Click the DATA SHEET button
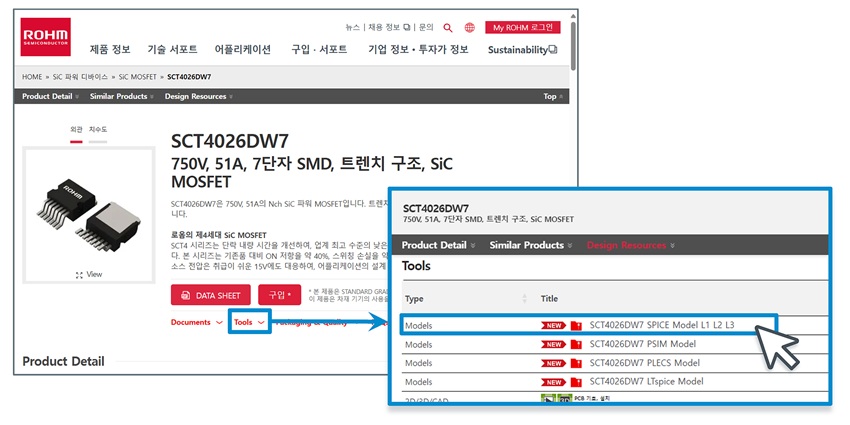 point(210,295)
